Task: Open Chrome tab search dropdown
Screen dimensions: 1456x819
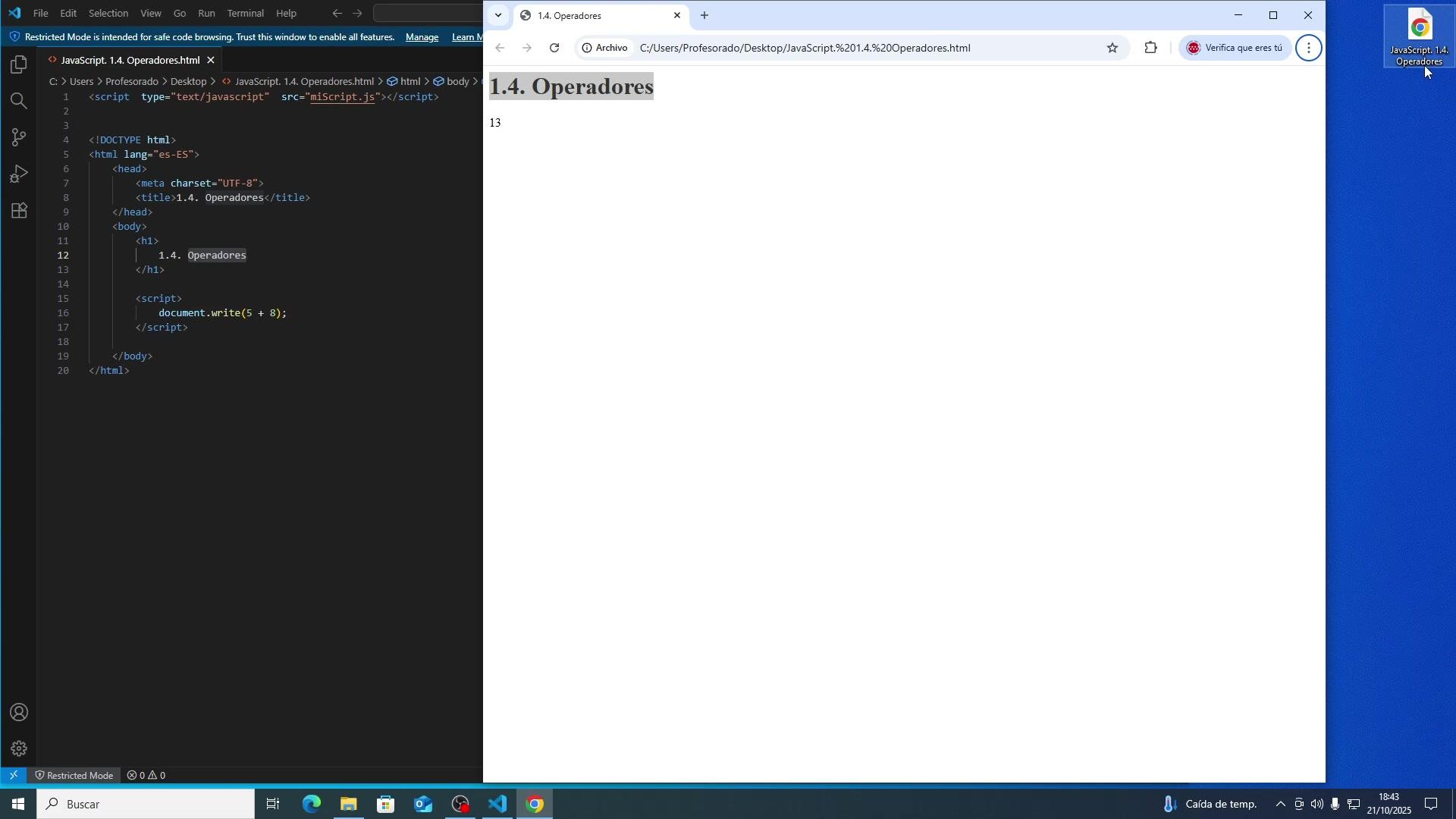Action: click(498, 15)
